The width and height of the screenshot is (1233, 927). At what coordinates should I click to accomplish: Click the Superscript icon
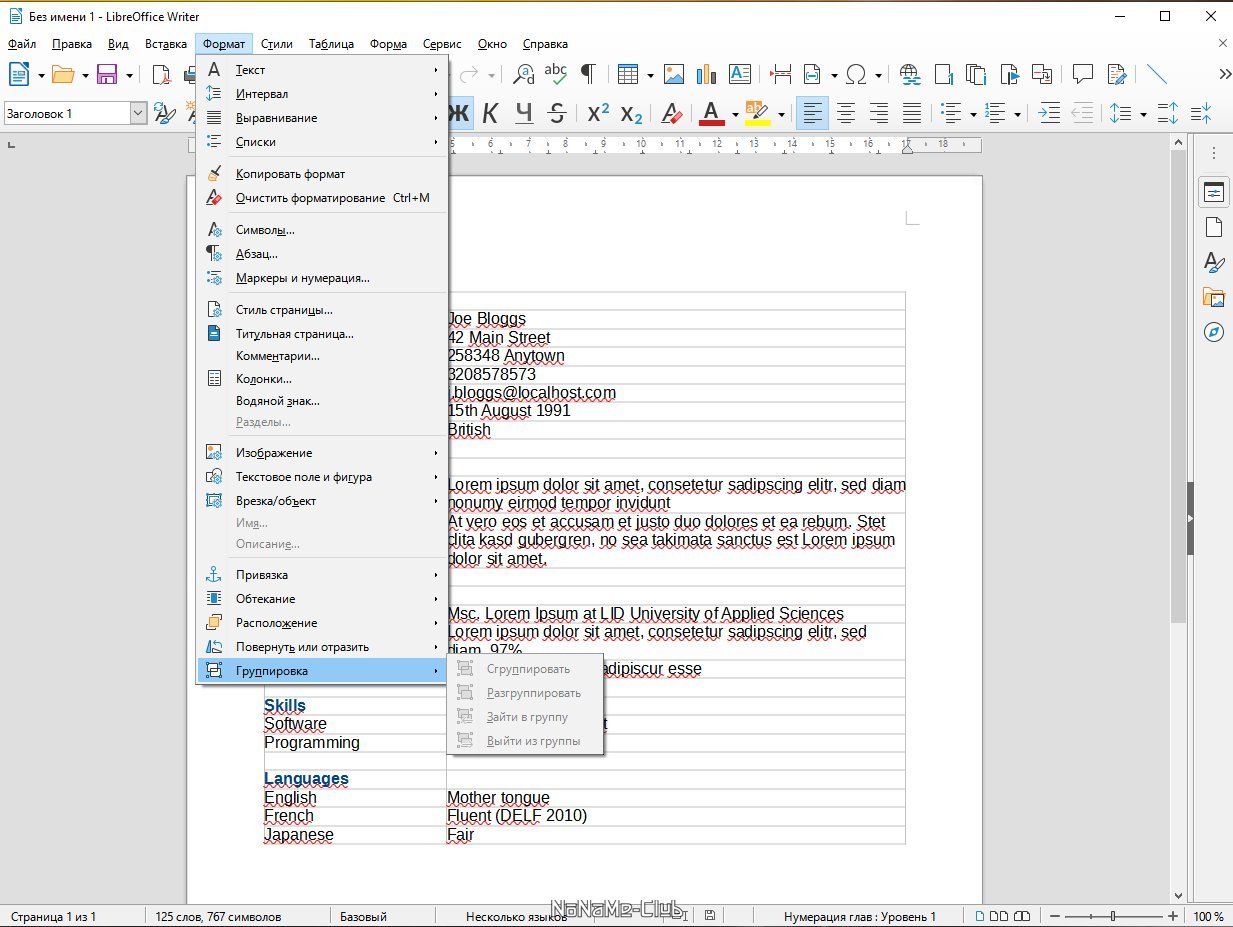[x=598, y=114]
